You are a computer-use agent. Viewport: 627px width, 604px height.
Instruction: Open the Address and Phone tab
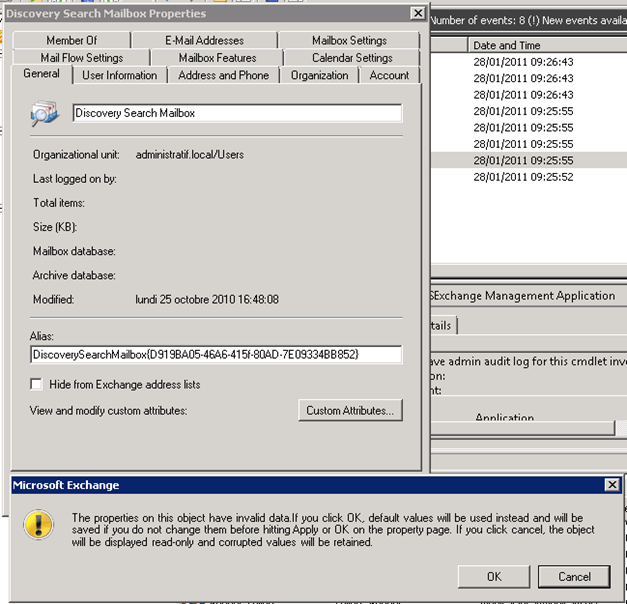coord(223,75)
